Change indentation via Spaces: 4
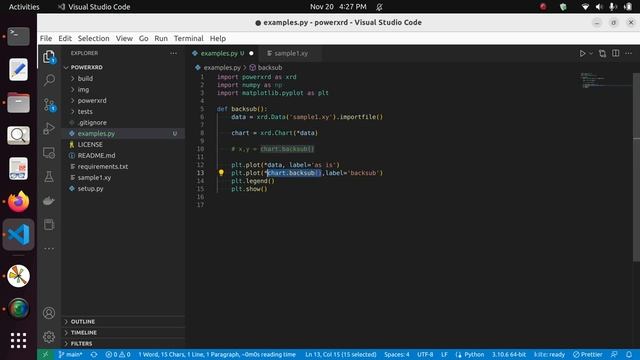640x360 pixels. pyautogui.click(x=396, y=354)
